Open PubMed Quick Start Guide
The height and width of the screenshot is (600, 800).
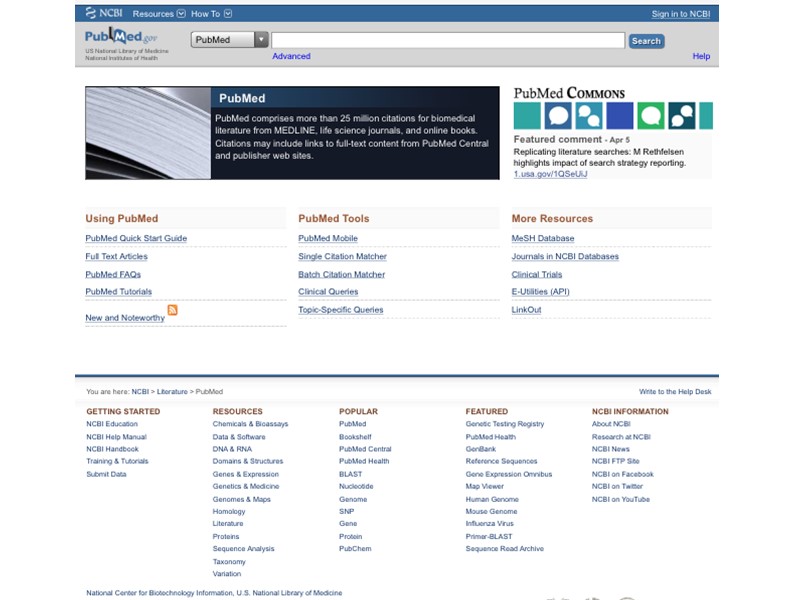pos(136,238)
